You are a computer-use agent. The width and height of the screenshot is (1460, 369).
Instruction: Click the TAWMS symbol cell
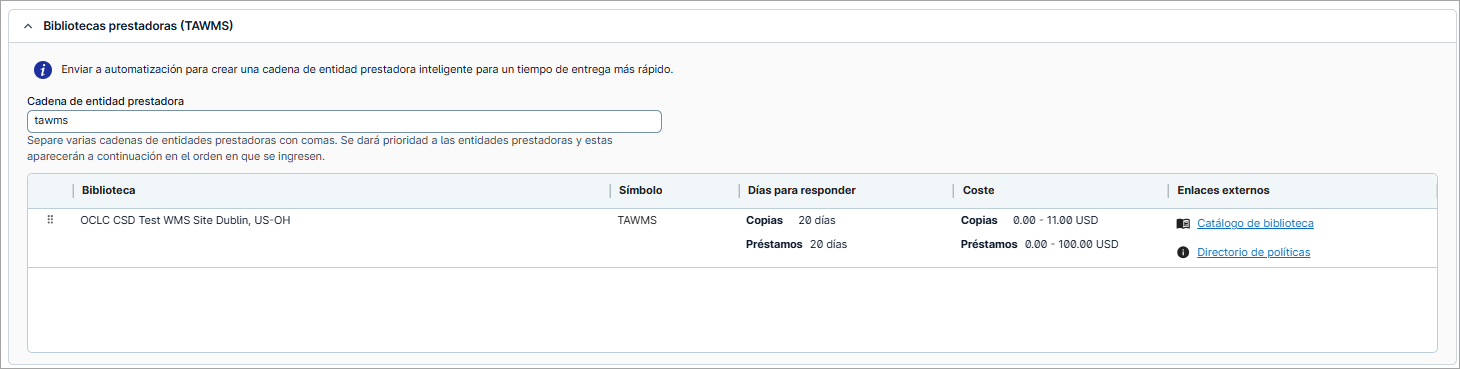638,220
